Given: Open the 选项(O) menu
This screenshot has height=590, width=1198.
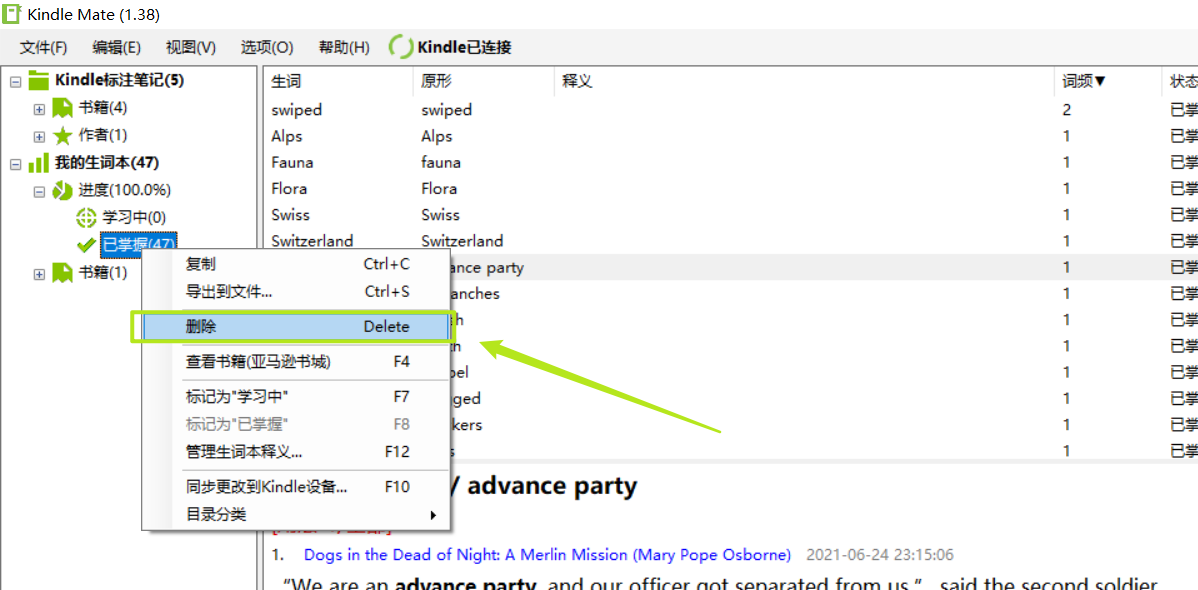Looking at the screenshot, I should [x=267, y=47].
